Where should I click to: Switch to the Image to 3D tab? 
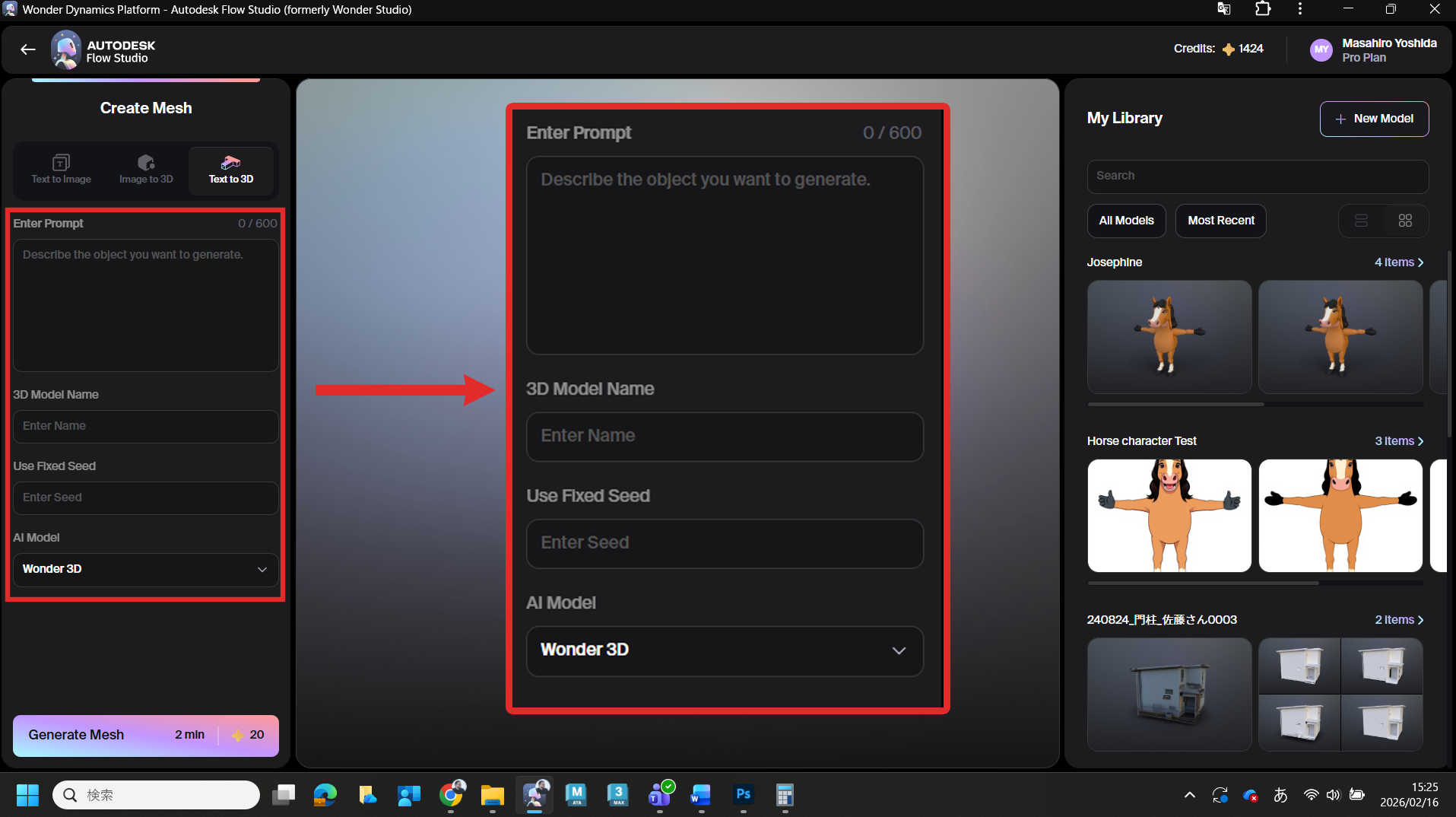point(146,170)
